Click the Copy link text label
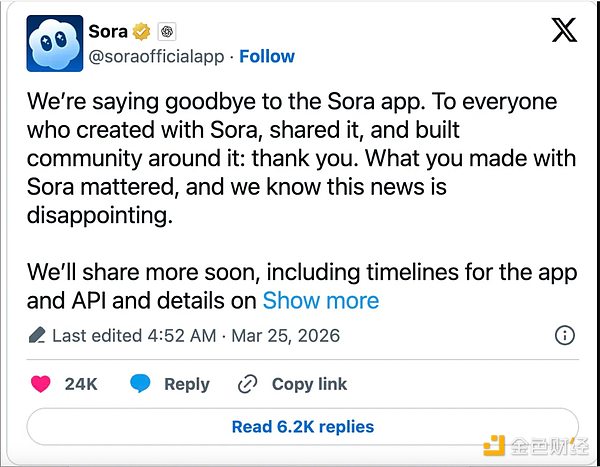Screen dimensions: 600x467 pyautogui.click(x=309, y=384)
